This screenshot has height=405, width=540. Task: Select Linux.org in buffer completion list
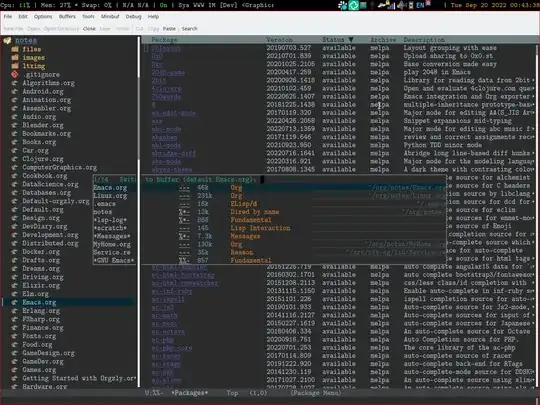coord(110,196)
